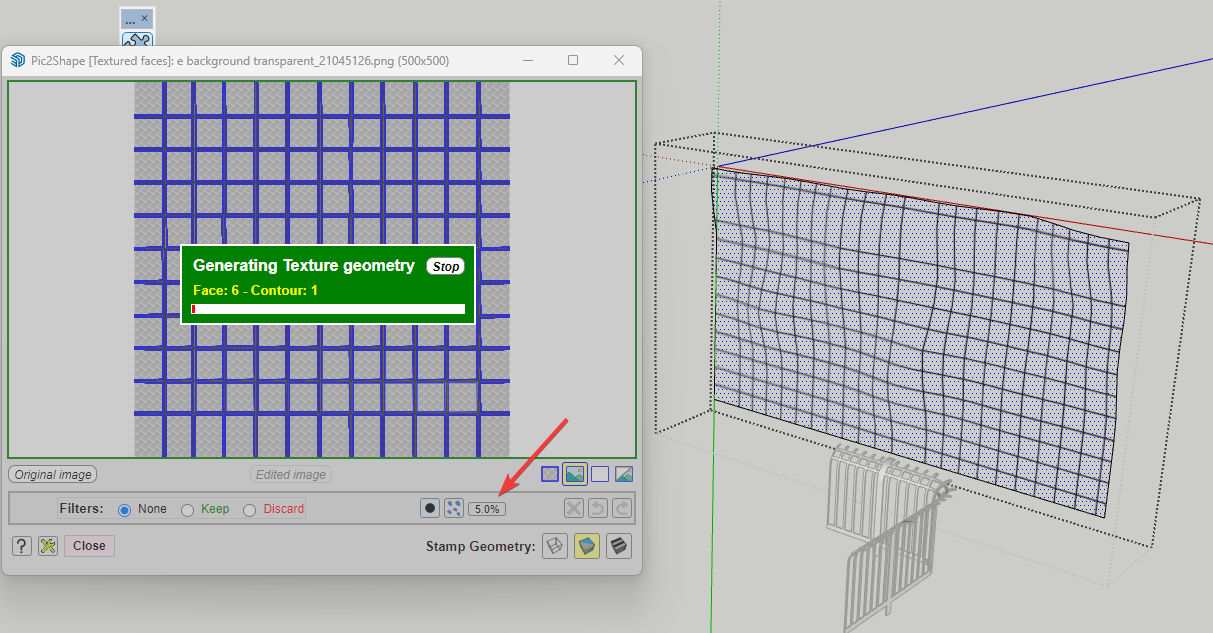Select the highlighted picture view mode icon
Image resolution: width=1213 pixels, height=633 pixels.
[x=575, y=474]
